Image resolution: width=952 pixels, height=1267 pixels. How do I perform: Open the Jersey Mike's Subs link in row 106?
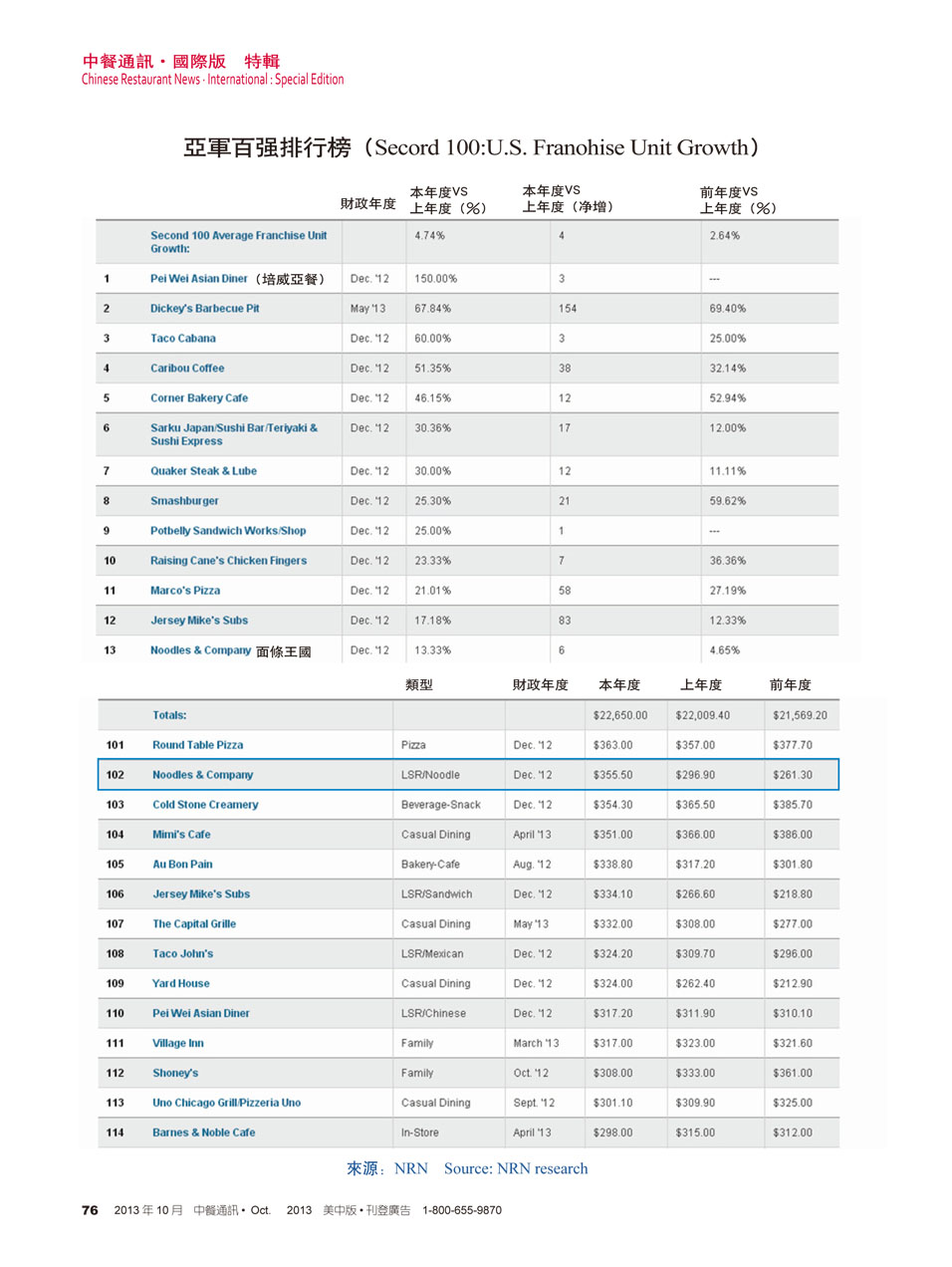pos(201,894)
